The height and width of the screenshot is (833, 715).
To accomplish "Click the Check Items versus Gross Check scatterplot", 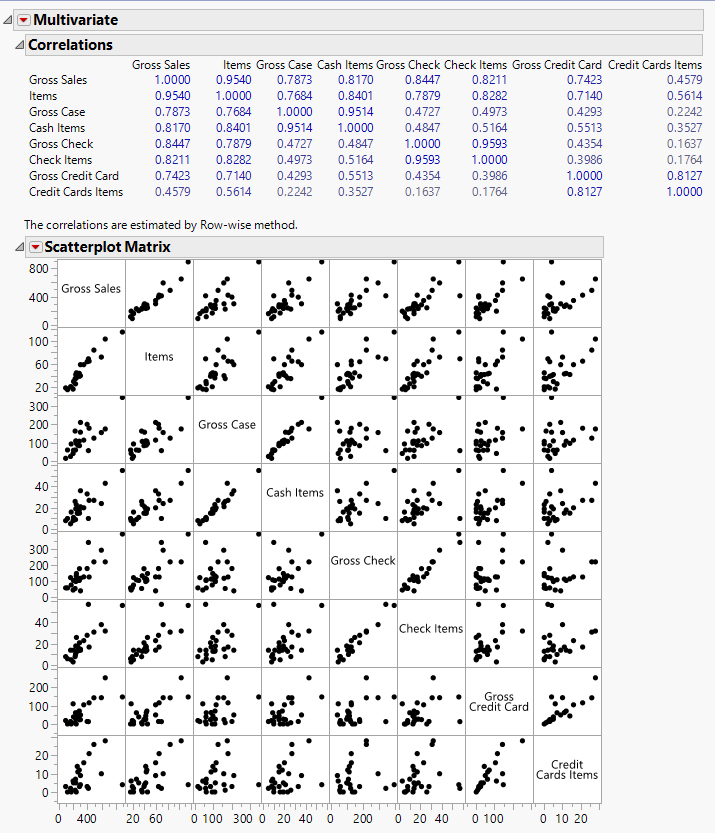I will [363, 633].
